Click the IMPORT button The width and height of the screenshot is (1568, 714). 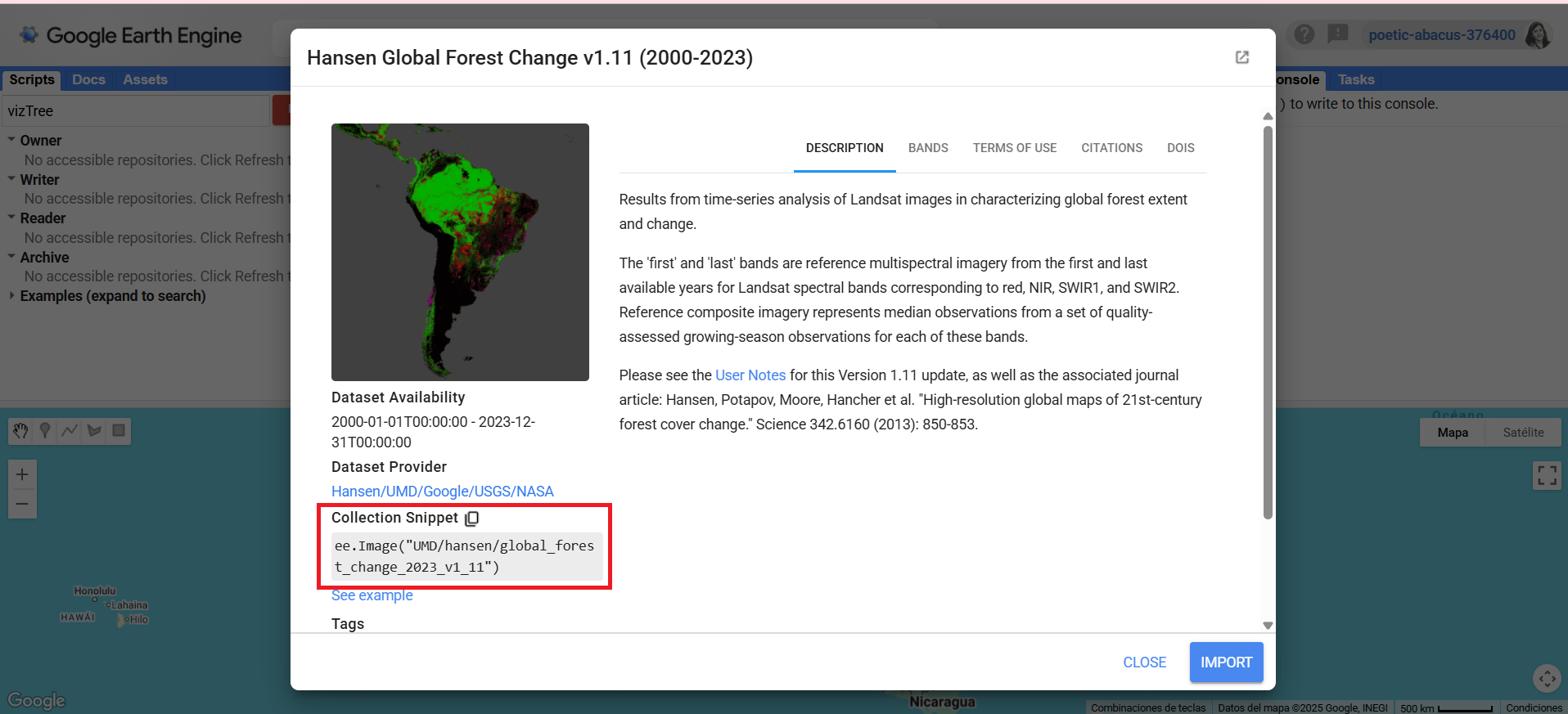[x=1226, y=662]
